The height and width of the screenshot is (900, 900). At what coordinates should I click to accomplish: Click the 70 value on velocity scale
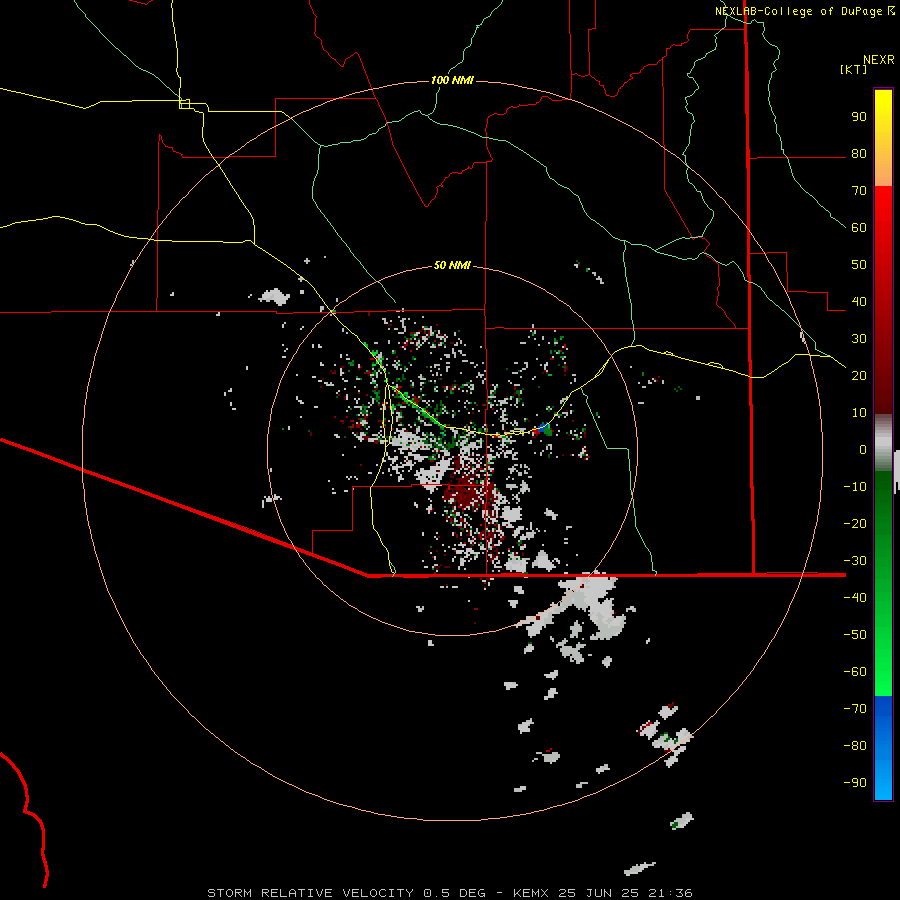[859, 191]
